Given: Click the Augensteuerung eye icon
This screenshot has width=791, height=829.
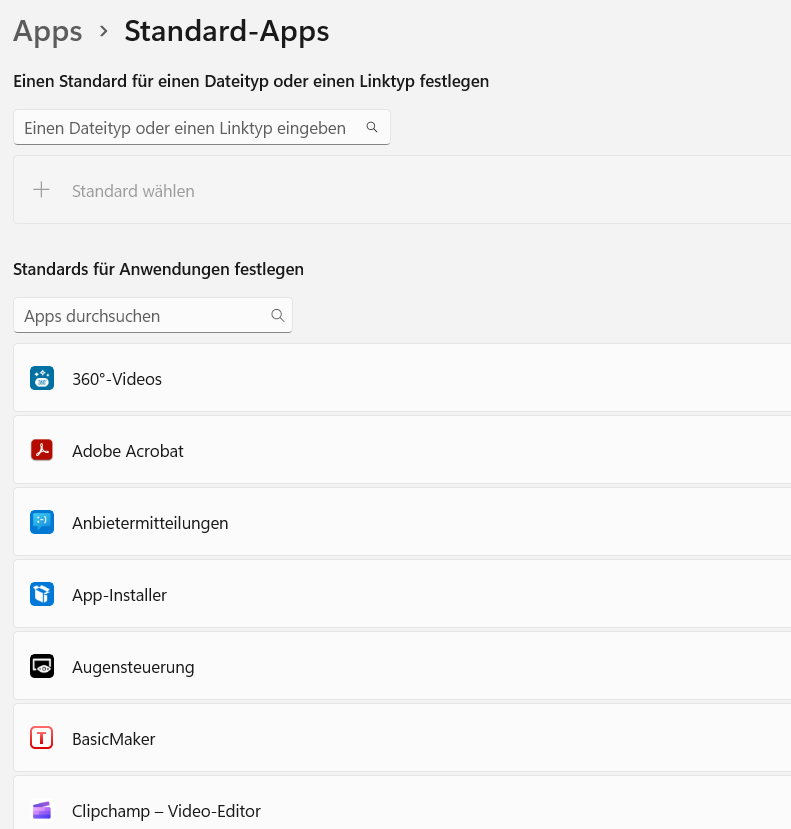Looking at the screenshot, I should pos(41,667).
